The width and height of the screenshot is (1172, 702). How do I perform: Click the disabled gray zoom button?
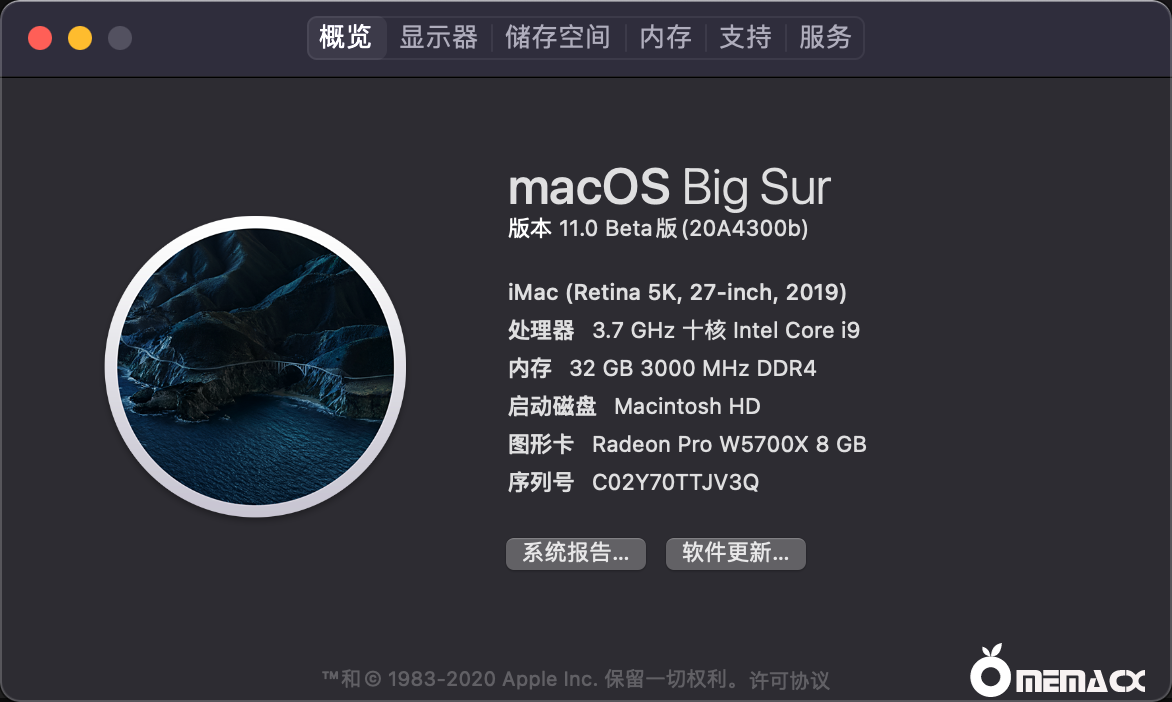point(120,38)
